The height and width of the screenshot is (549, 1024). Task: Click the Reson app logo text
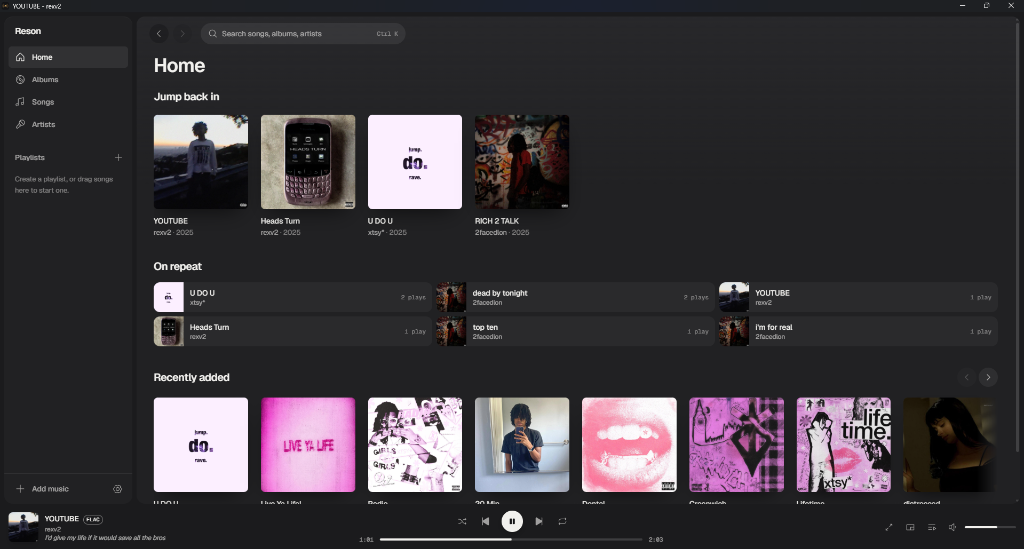click(x=28, y=31)
